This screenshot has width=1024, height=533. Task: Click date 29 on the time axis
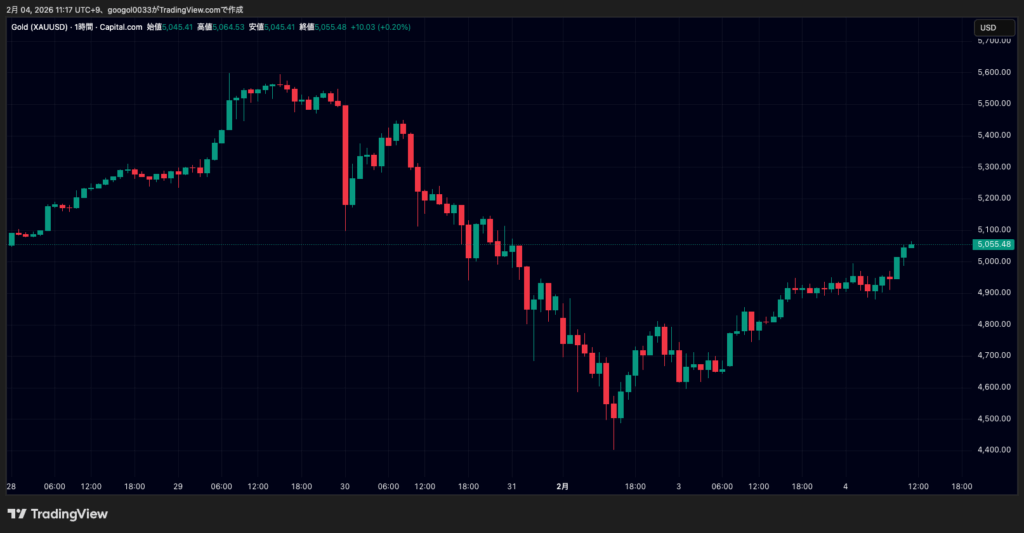tap(177, 486)
